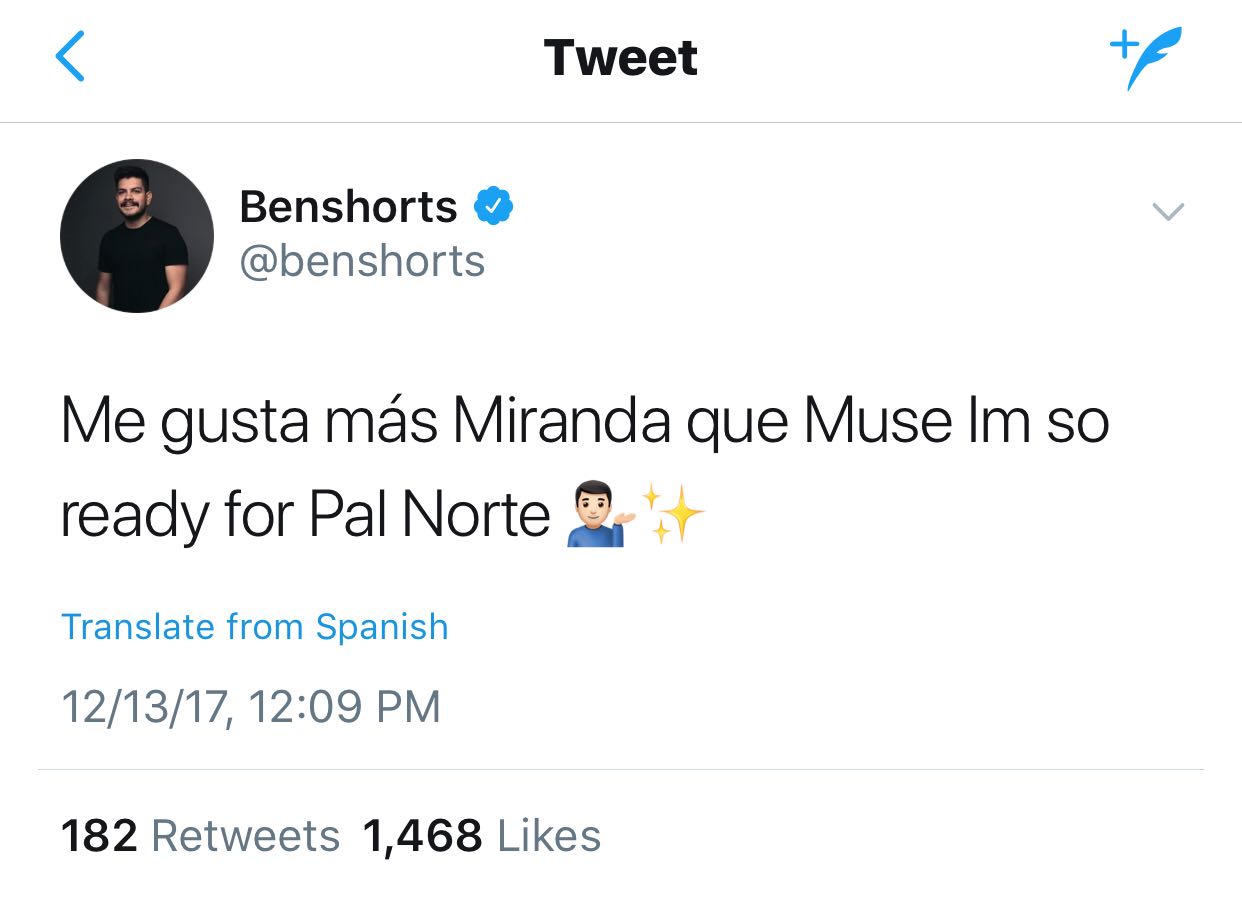
Task: Click the blue verified badge
Action: [x=493, y=206]
